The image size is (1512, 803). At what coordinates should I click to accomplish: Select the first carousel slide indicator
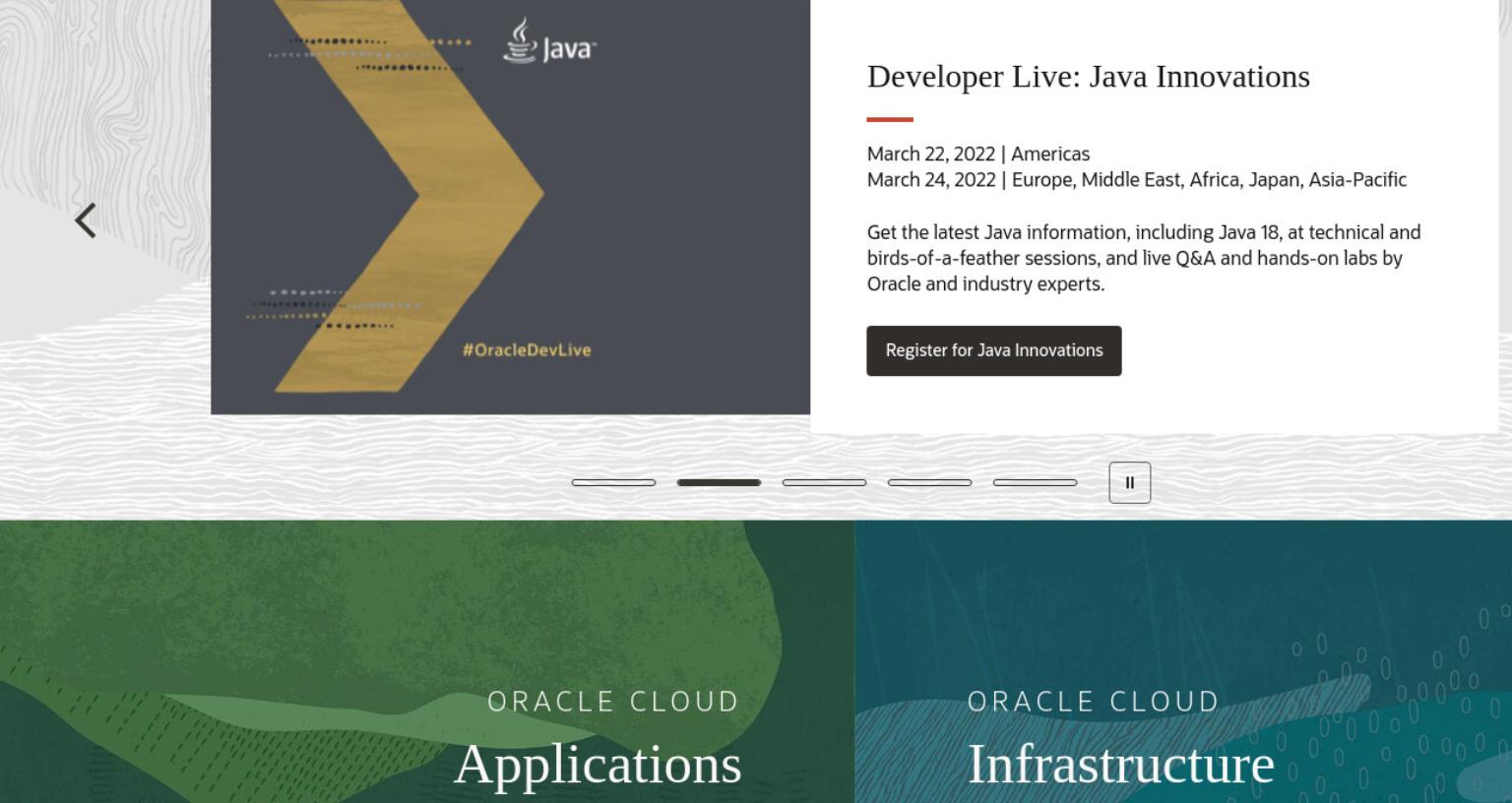[613, 482]
